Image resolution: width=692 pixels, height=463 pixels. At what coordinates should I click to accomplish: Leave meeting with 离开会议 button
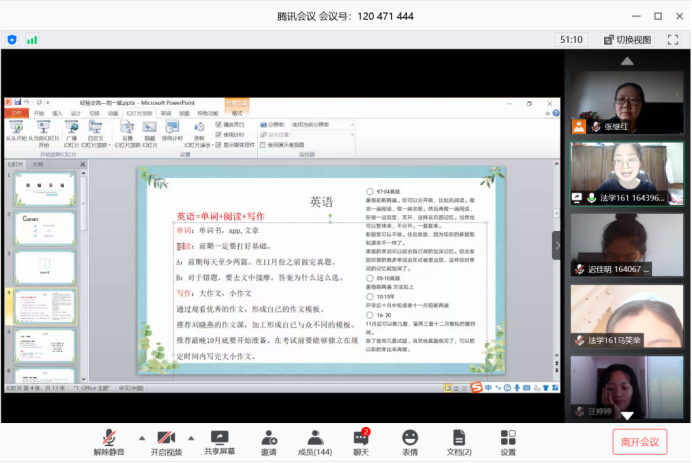point(640,441)
